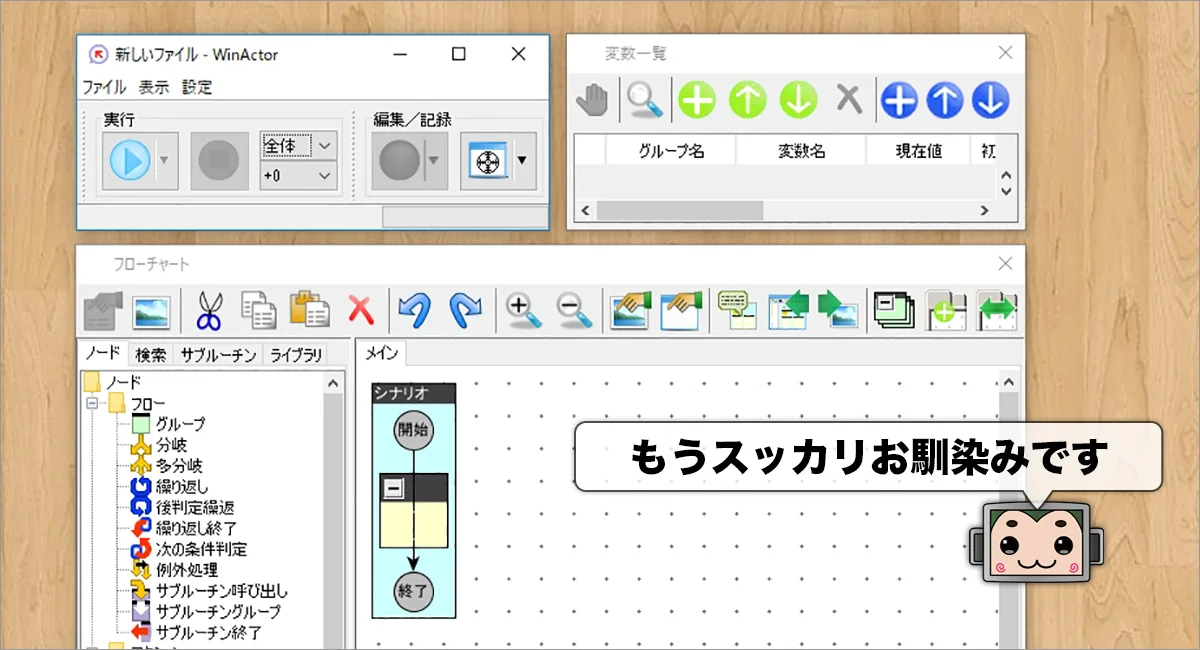Select the 繰り返し node in the tree
The height and width of the screenshot is (650, 1200).
click(182, 487)
